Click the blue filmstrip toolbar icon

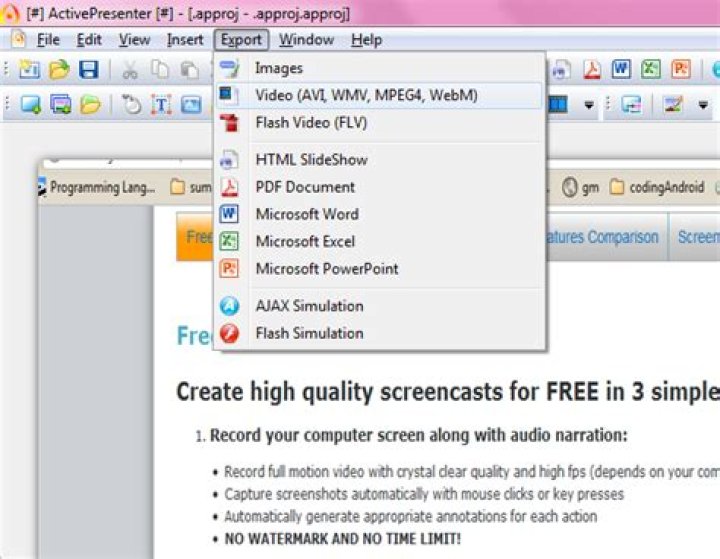coord(557,105)
